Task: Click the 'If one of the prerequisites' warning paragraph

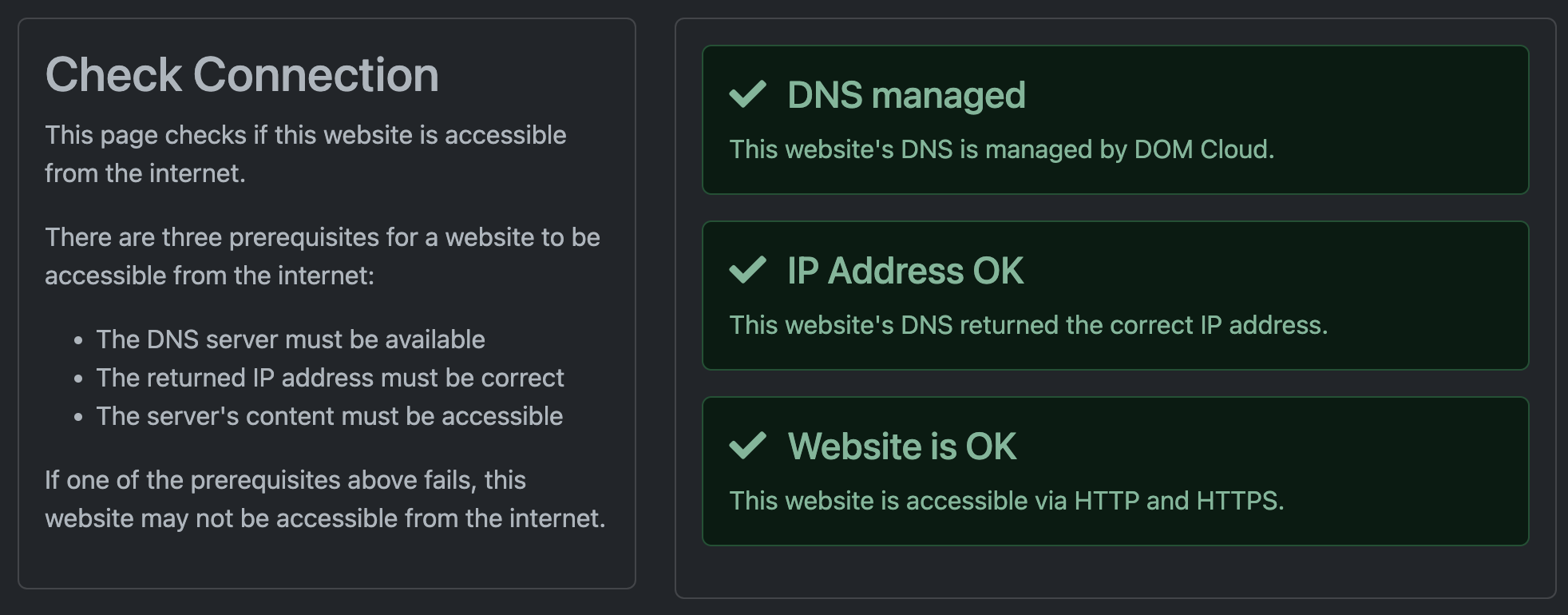Action: 324,499
